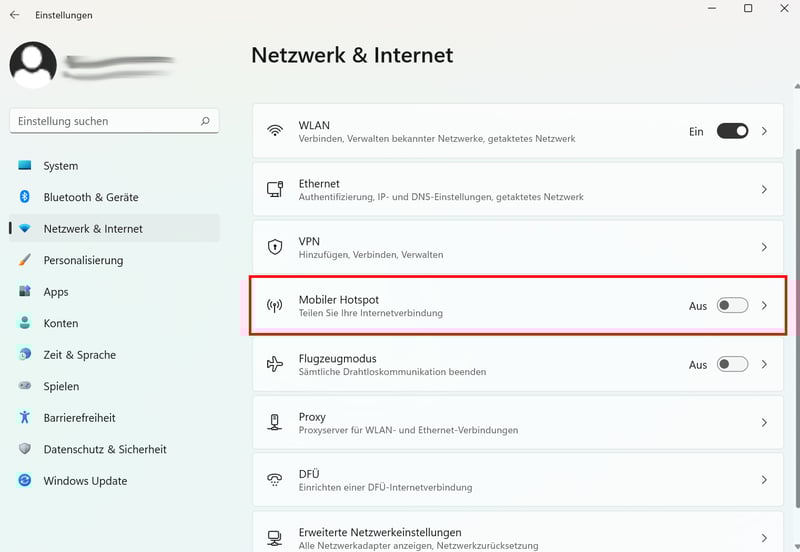This screenshot has width=800, height=552.
Task: Click the VPN shield icon
Action: 275,247
